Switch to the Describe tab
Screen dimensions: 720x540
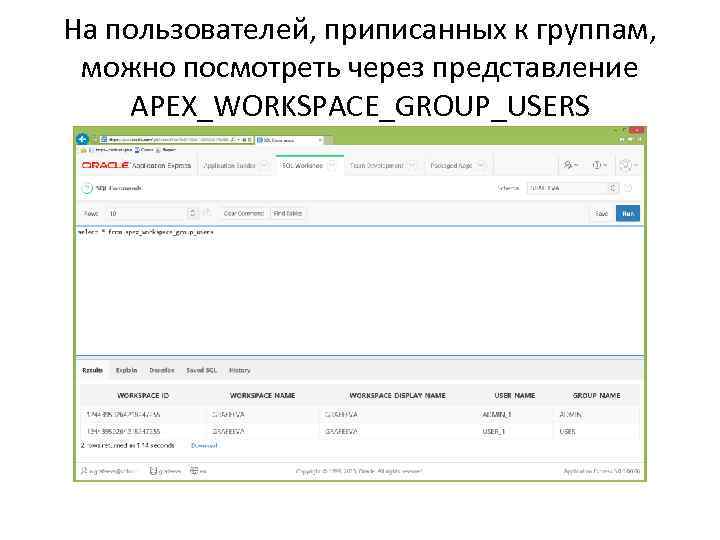pyautogui.click(x=162, y=370)
